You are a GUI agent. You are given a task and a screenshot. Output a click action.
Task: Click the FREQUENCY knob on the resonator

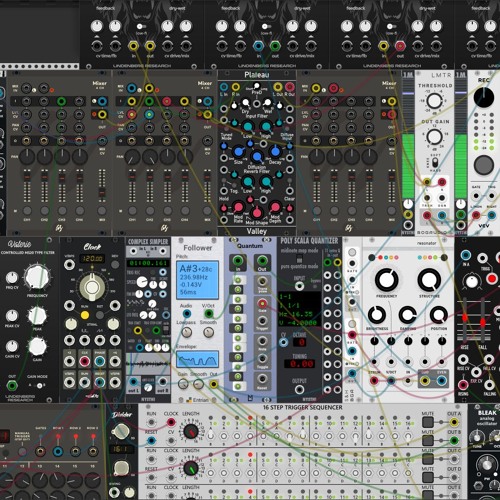pos(387,279)
